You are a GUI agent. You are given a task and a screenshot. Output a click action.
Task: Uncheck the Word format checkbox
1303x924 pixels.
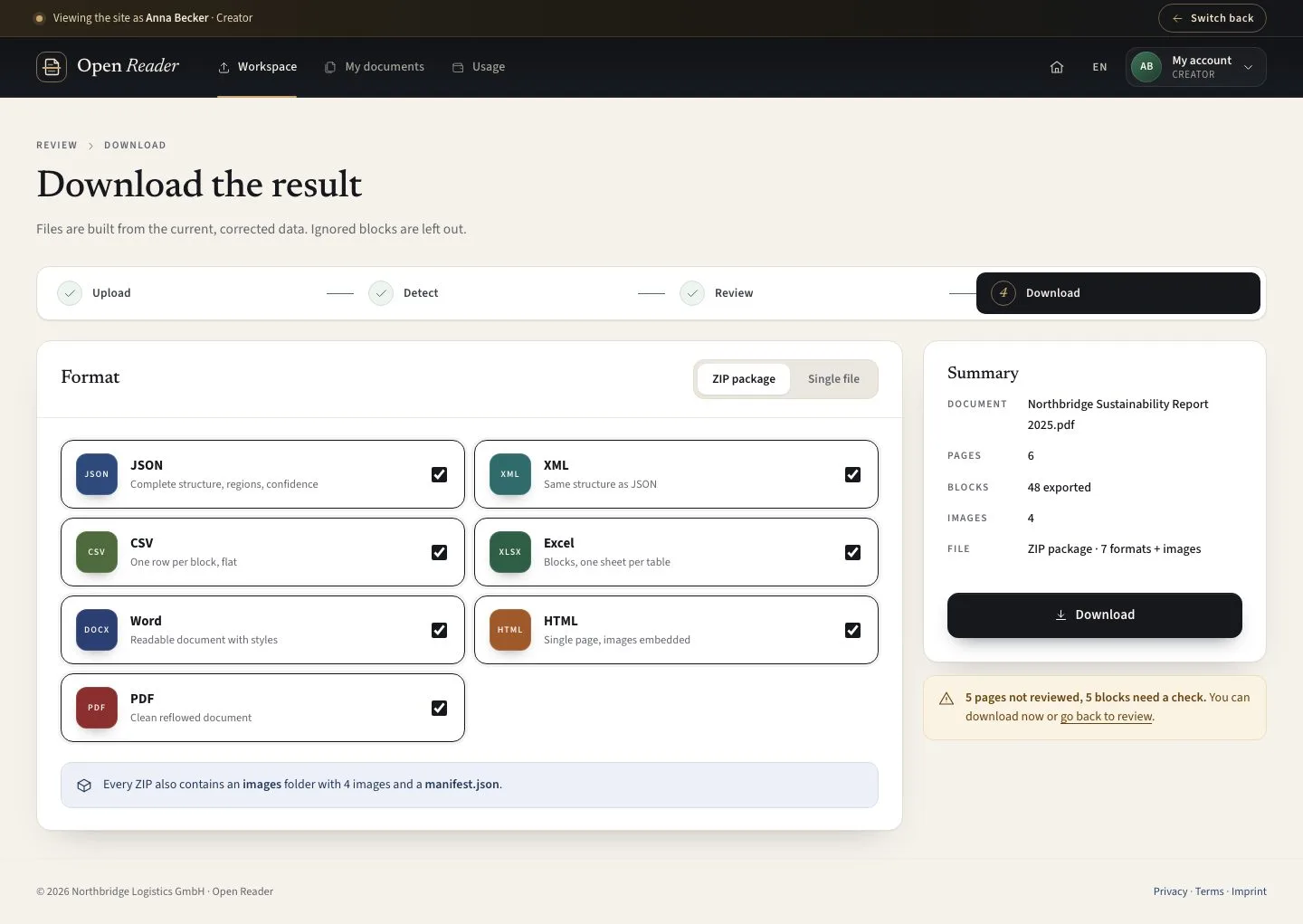(x=439, y=630)
